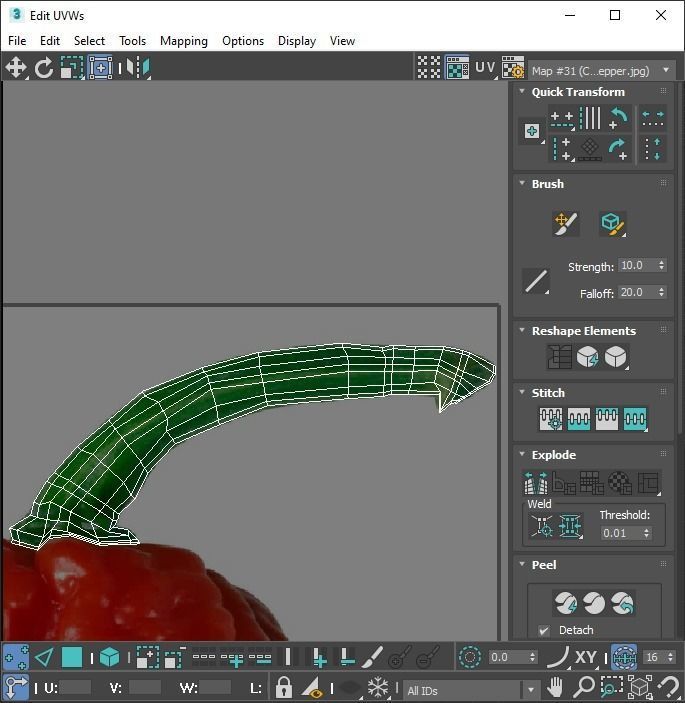
Task: Click Rotate counter-clockwise around pivot icon
Action: (x=619, y=118)
